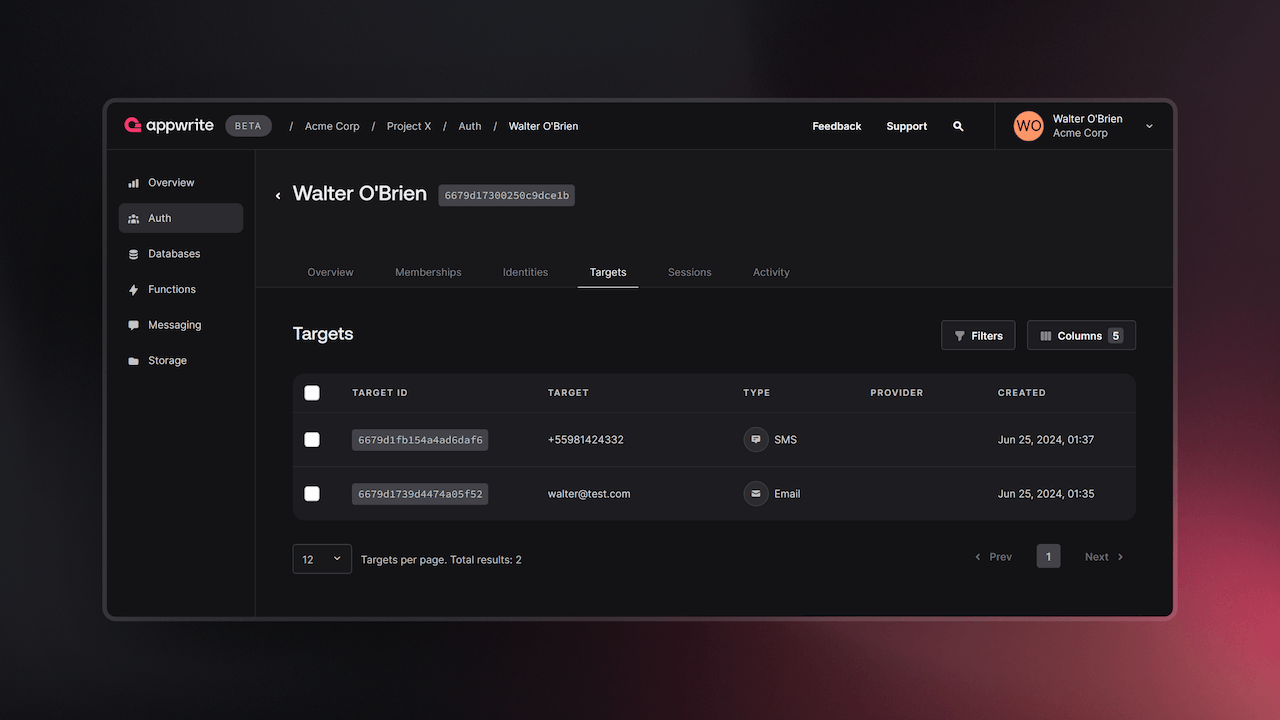Image resolution: width=1280 pixels, height=720 pixels.
Task: Click the Functions lightning bolt icon
Action: pyautogui.click(x=134, y=290)
